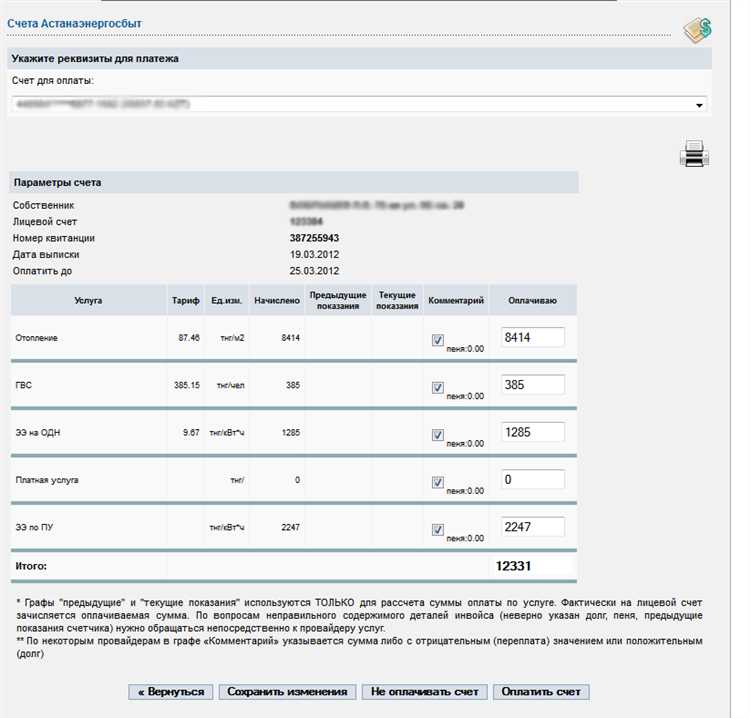Click the Тариф column header
The image size is (750, 718).
(x=186, y=300)
